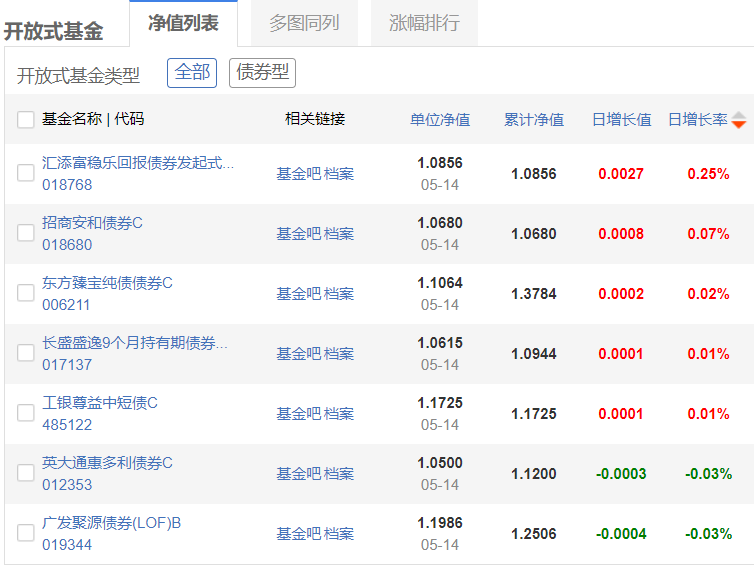Viewport: 754px width, 567px height.
Task: Sort by the 累计净值 column header
Action: point(534,119)
